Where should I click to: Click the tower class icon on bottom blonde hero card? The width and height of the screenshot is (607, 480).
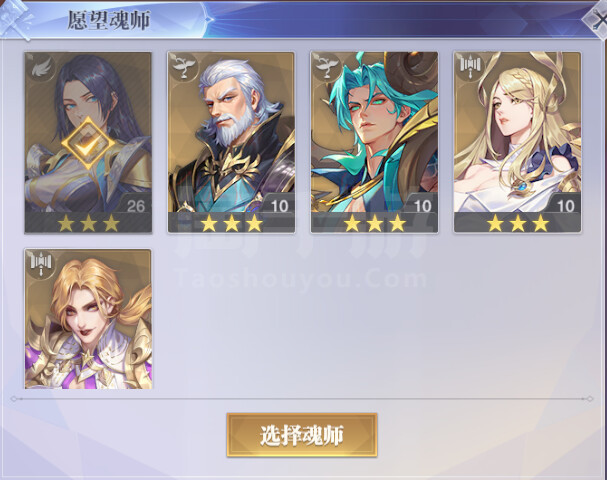point(41,264)
